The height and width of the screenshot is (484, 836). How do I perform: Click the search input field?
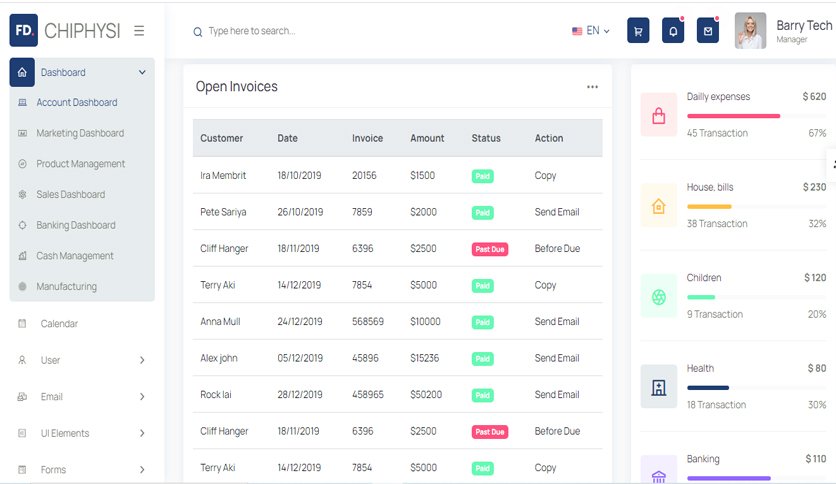(252, 31)
